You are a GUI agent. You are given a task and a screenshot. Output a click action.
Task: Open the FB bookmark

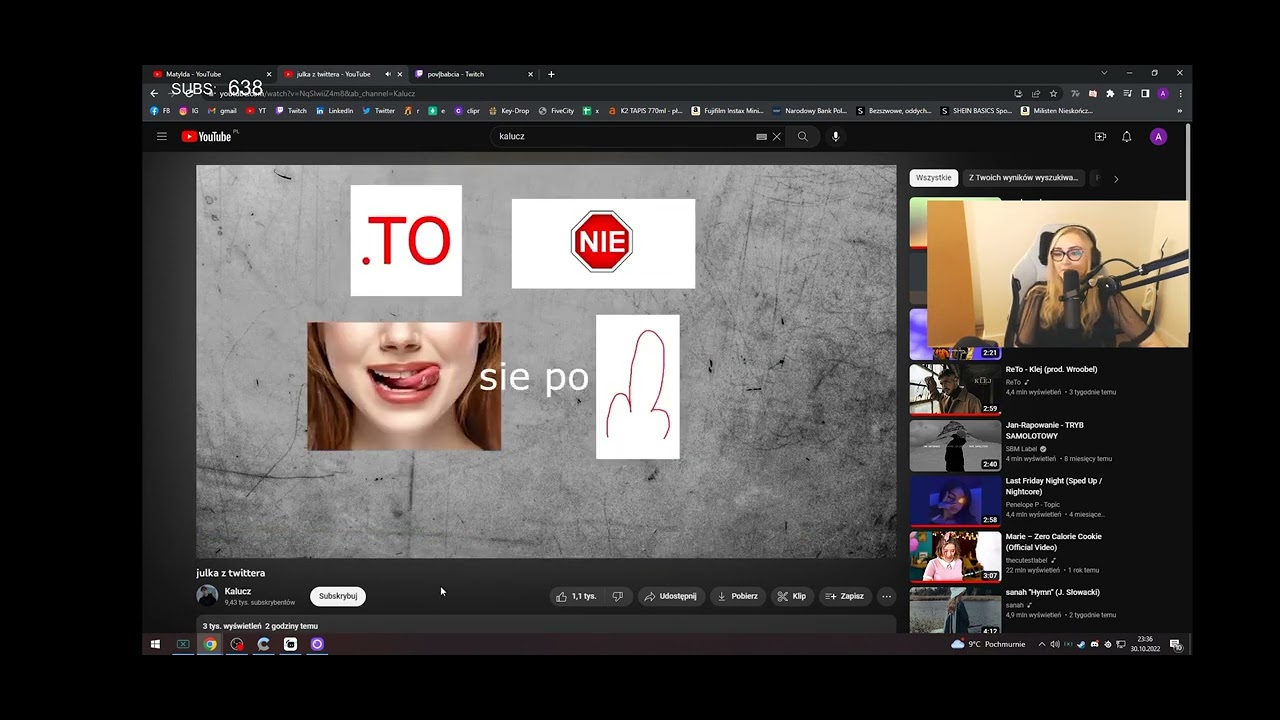pyautogui.click(x=160, y=111)
